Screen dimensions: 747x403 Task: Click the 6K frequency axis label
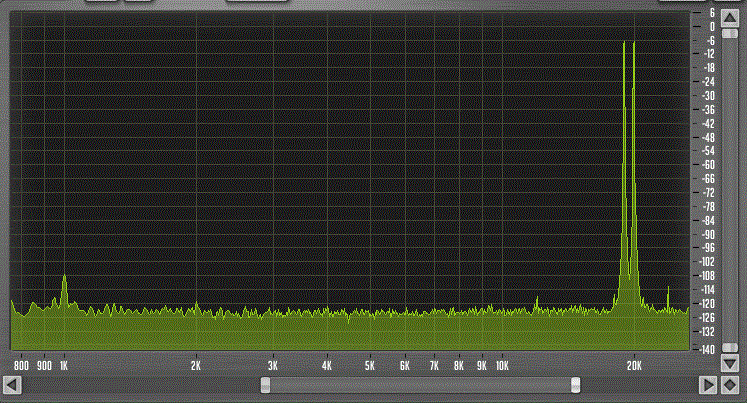(404, 366)
